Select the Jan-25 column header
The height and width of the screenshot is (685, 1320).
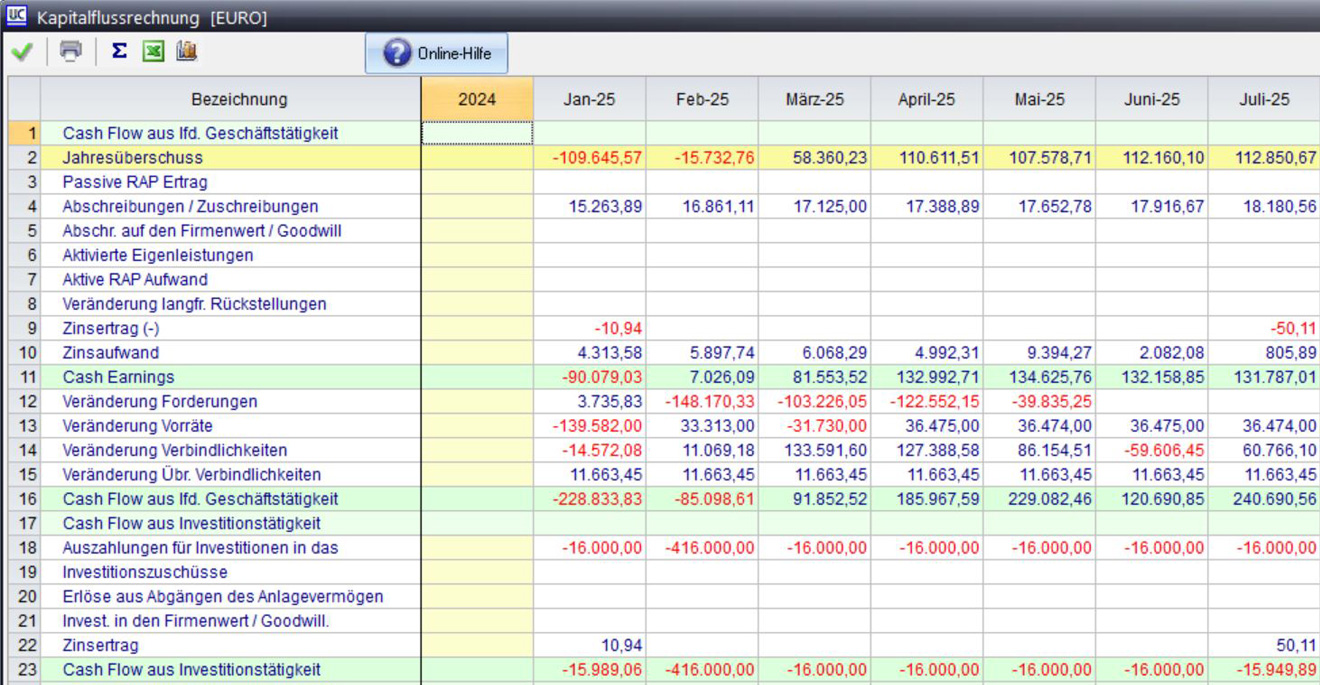click(589, 99)
